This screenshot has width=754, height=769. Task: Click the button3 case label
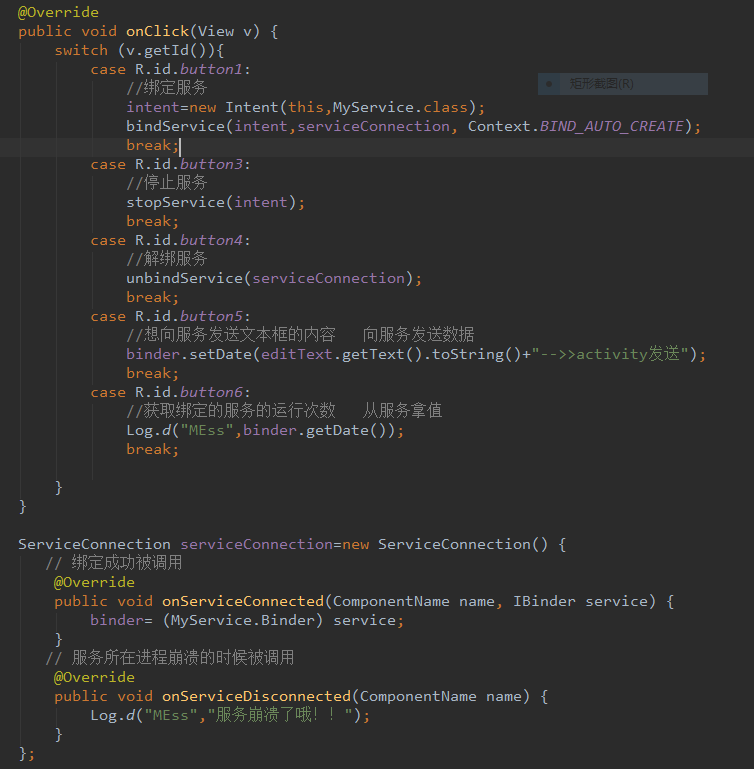click(211, 164)
